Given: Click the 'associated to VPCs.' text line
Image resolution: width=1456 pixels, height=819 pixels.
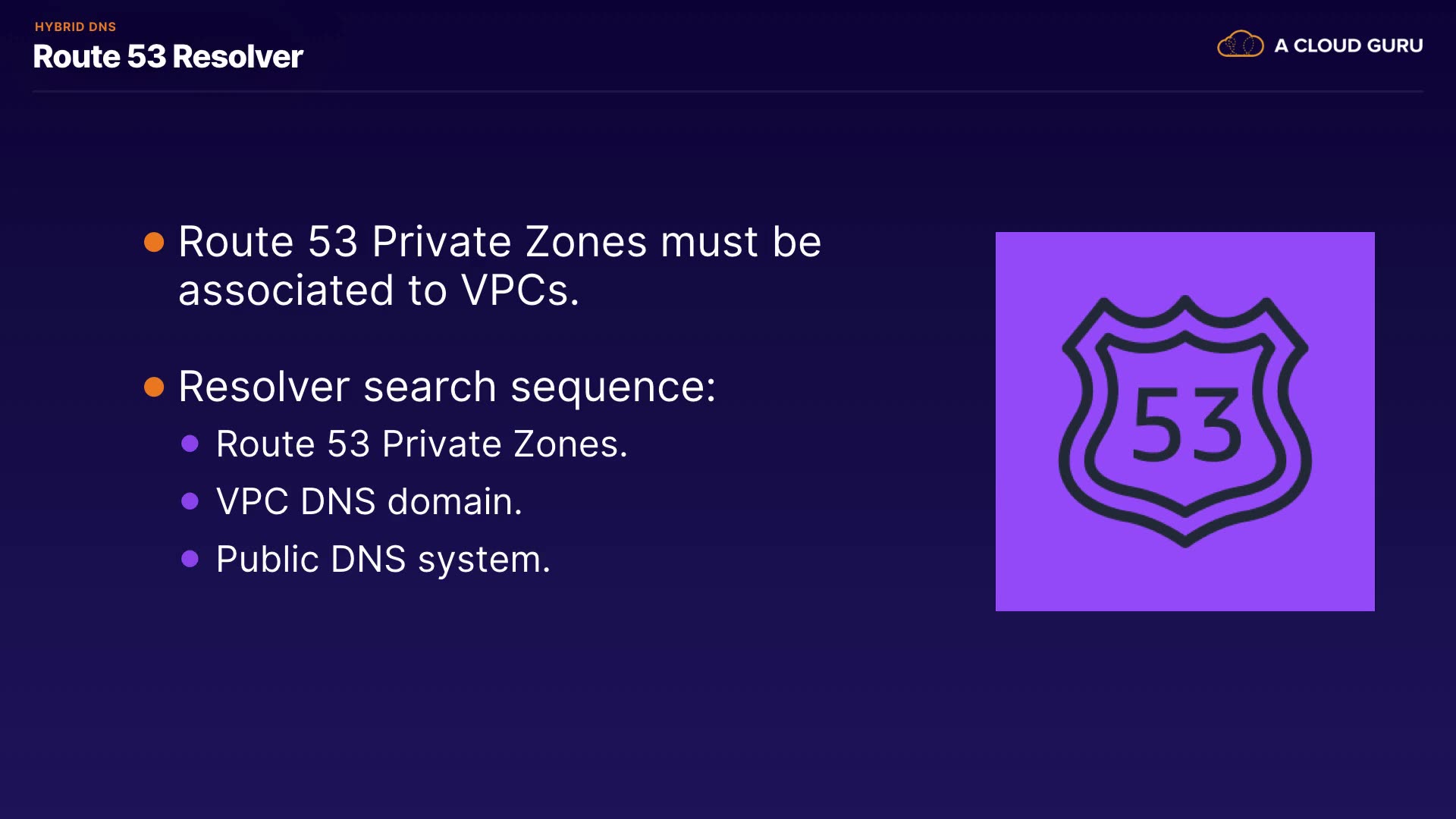Looking at the screenshot, I should coord(378,290).
